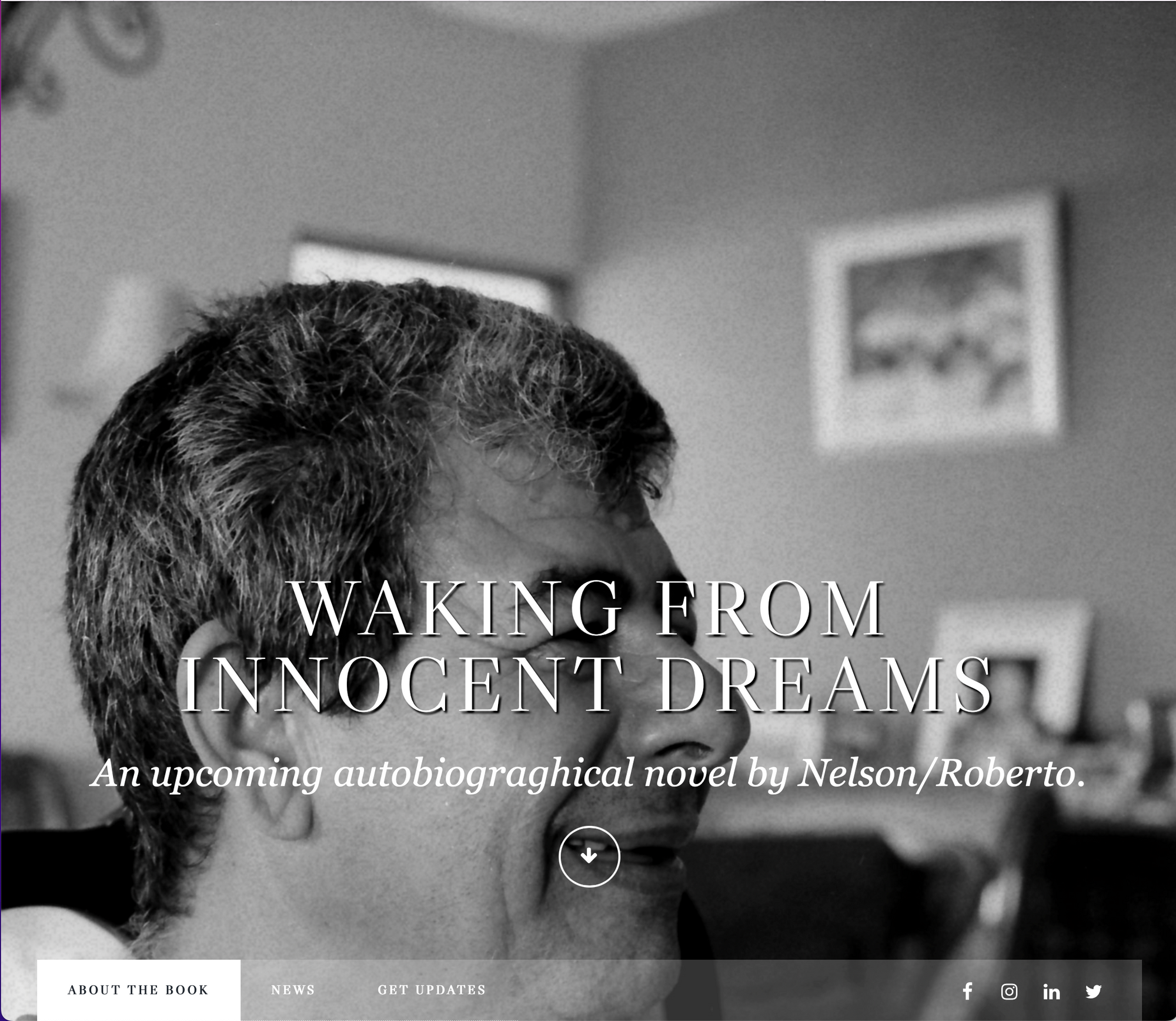Select the About the Book tab

point(139,990)
